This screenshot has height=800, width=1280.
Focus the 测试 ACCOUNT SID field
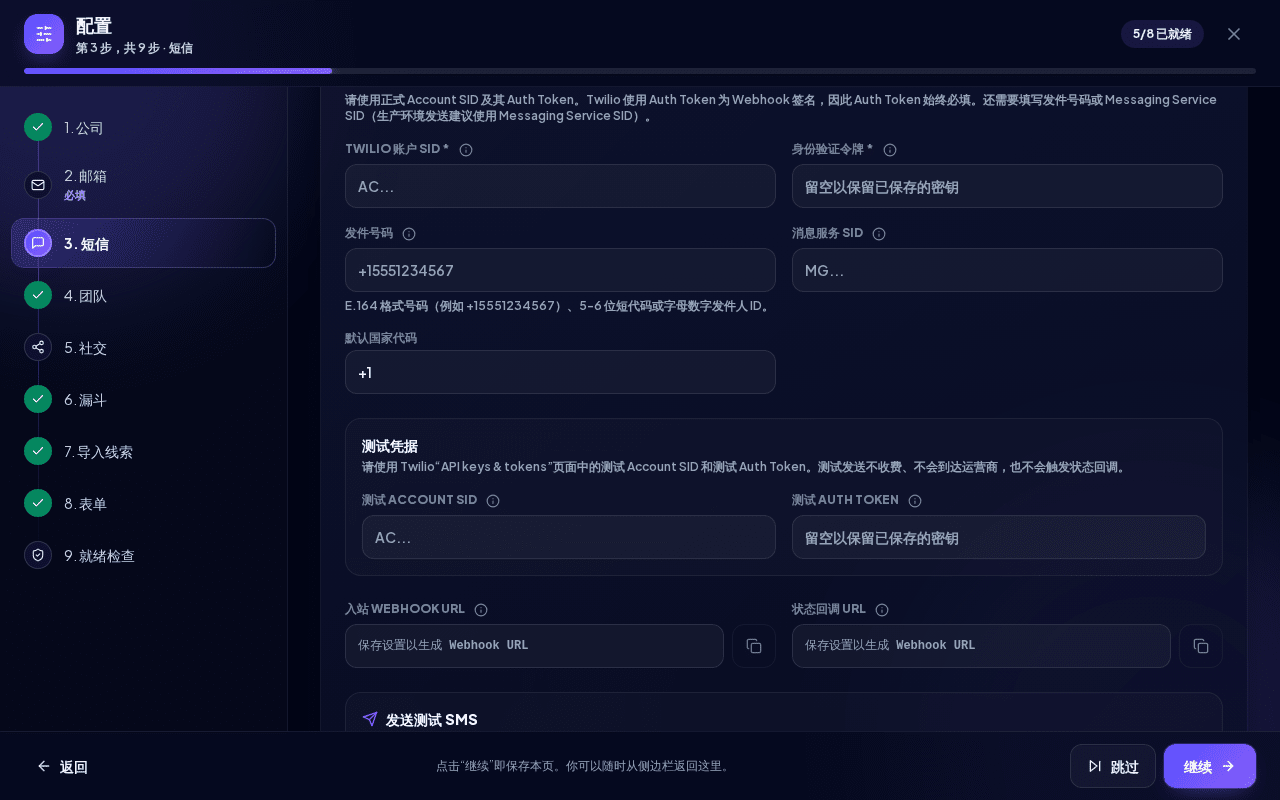569,537
